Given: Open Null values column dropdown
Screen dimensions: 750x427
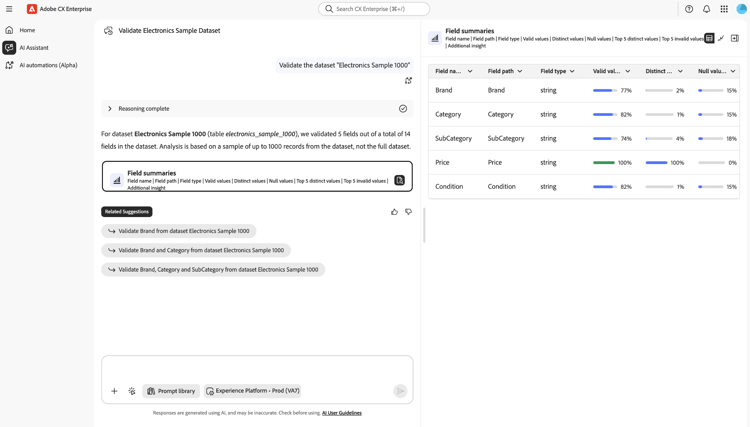Looking at the screenshot, I should pos(733,71).
